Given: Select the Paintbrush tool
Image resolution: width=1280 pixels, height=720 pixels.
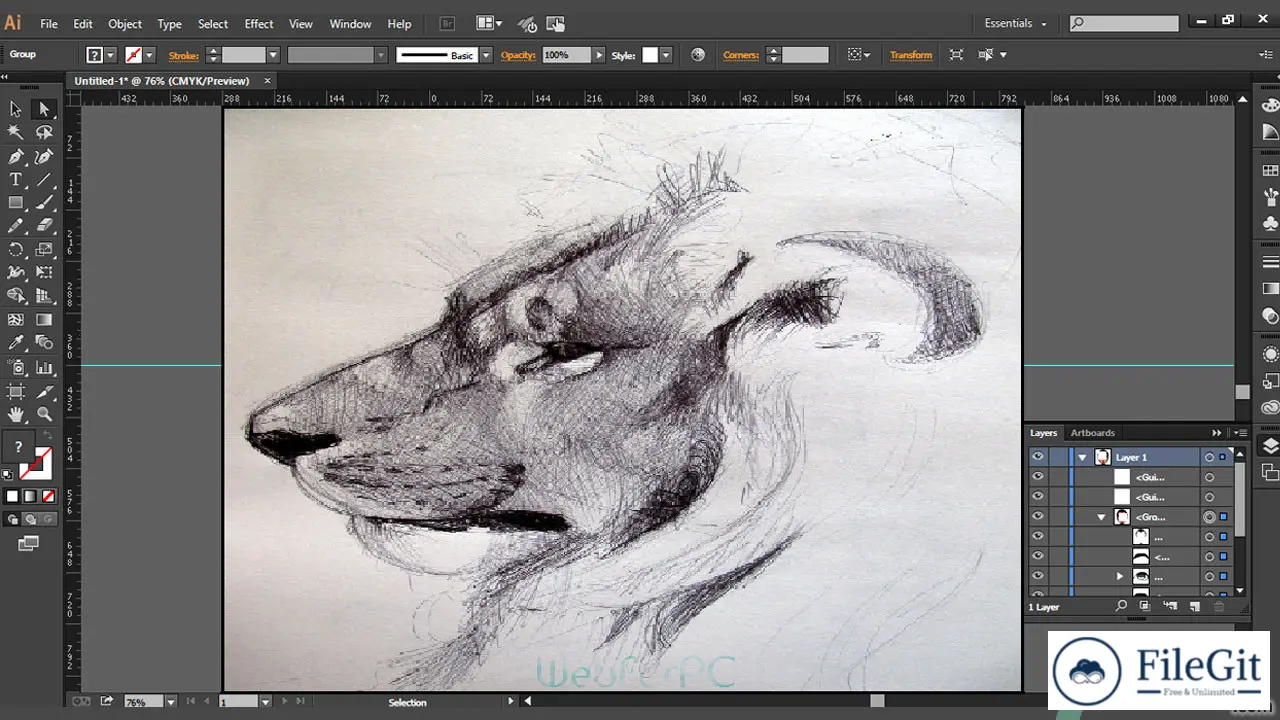Looking at the screenshot, I should 43,203.
